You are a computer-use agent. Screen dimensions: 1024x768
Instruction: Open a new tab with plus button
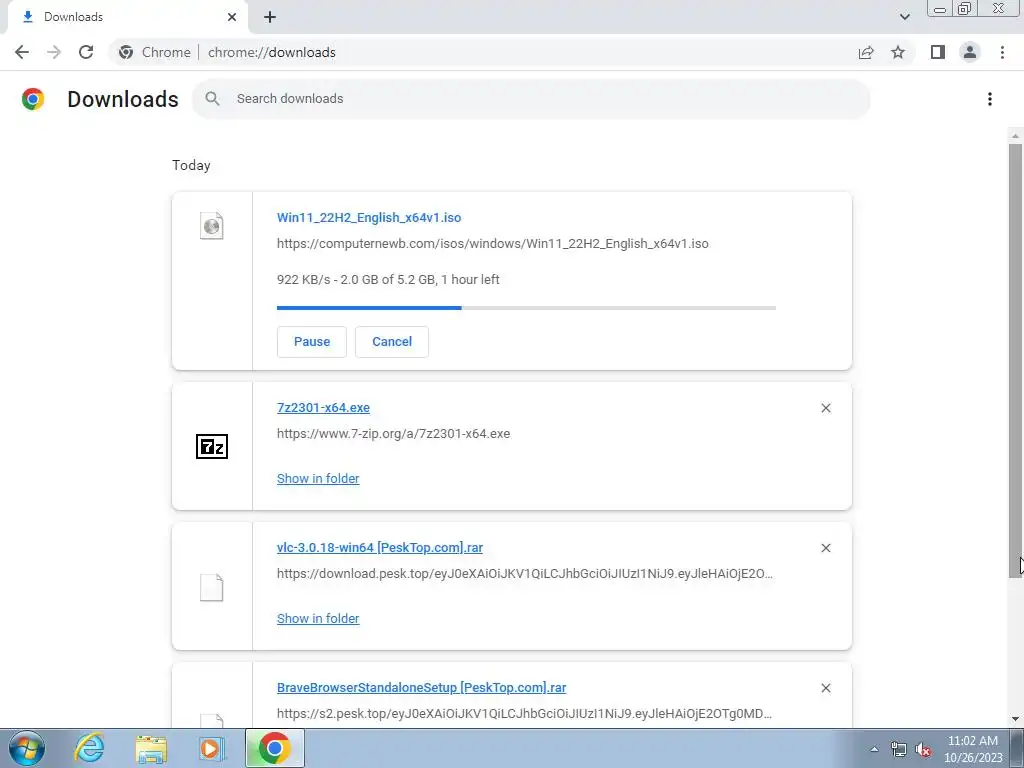point(270,17)
